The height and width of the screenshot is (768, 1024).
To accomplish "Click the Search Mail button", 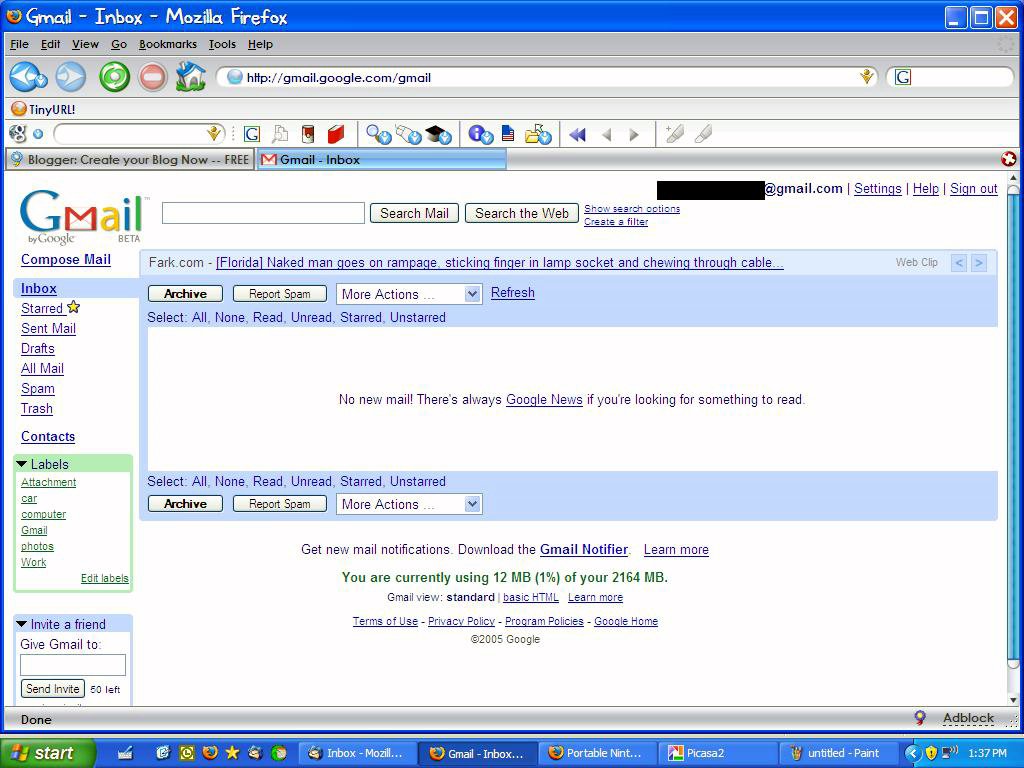I will 414,214.
